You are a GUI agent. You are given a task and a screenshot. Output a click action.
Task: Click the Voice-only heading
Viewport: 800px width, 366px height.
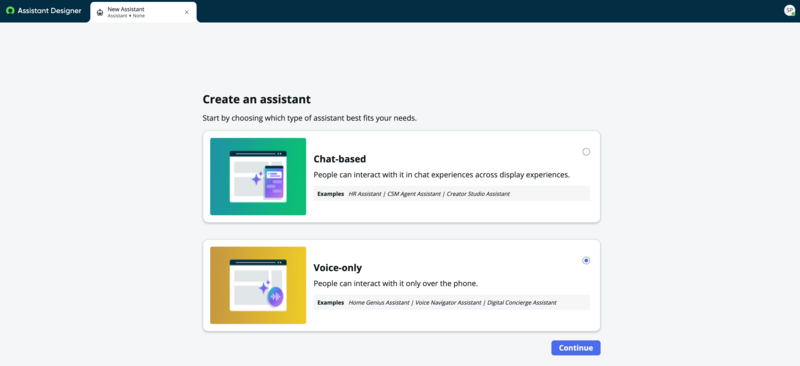coord(339,267)
